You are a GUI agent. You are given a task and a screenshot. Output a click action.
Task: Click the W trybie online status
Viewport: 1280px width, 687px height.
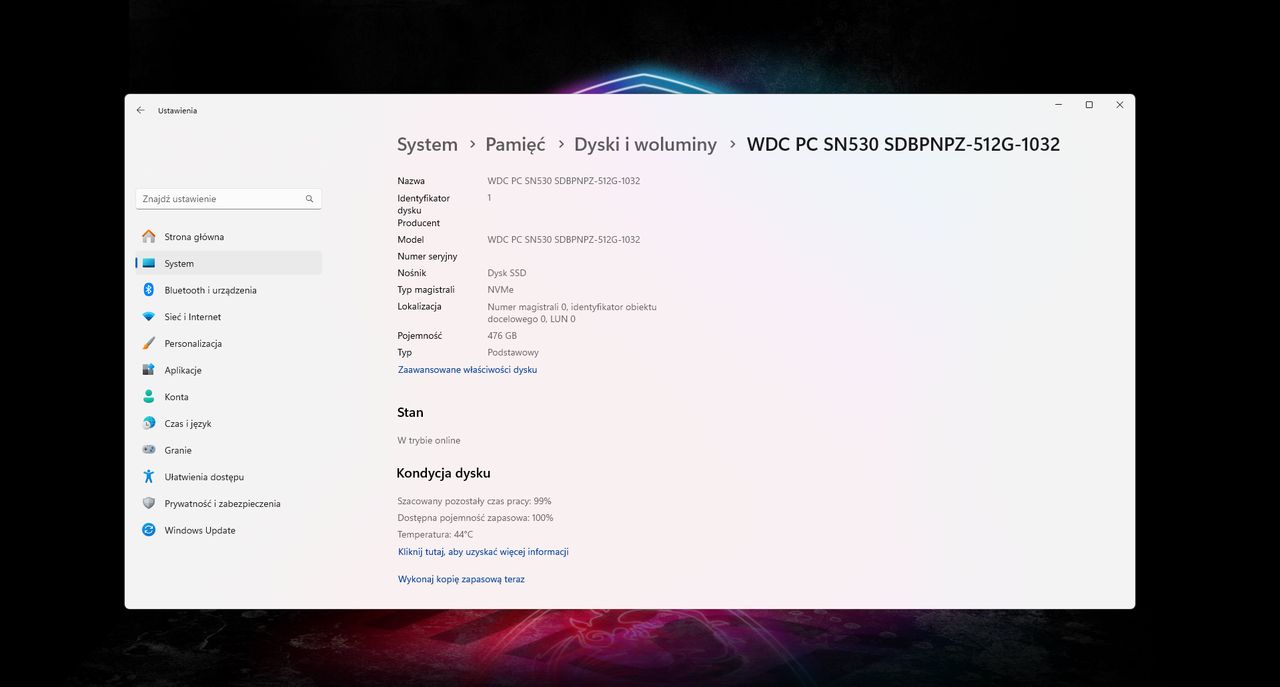[x=429, y=440]
